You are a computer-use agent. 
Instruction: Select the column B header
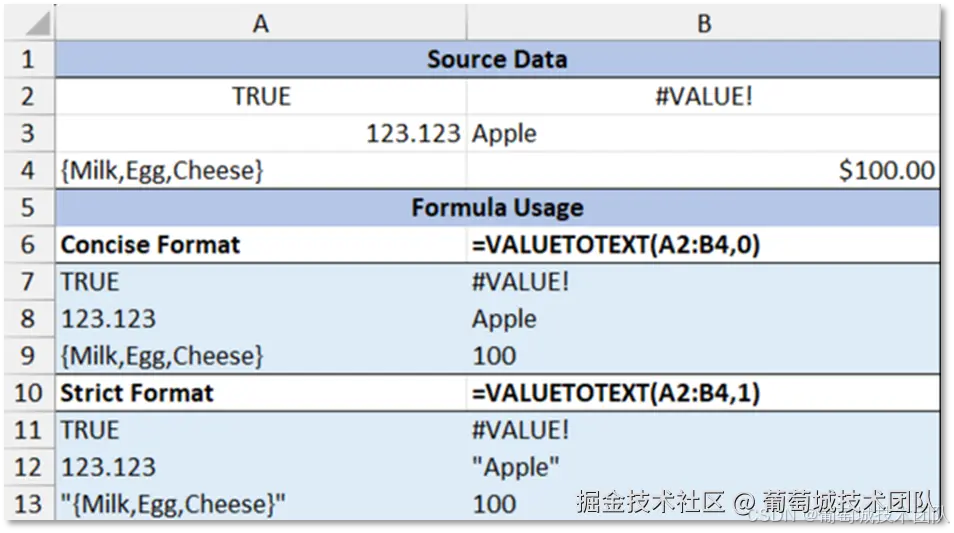pyautogui.click(x=703, y=22)
